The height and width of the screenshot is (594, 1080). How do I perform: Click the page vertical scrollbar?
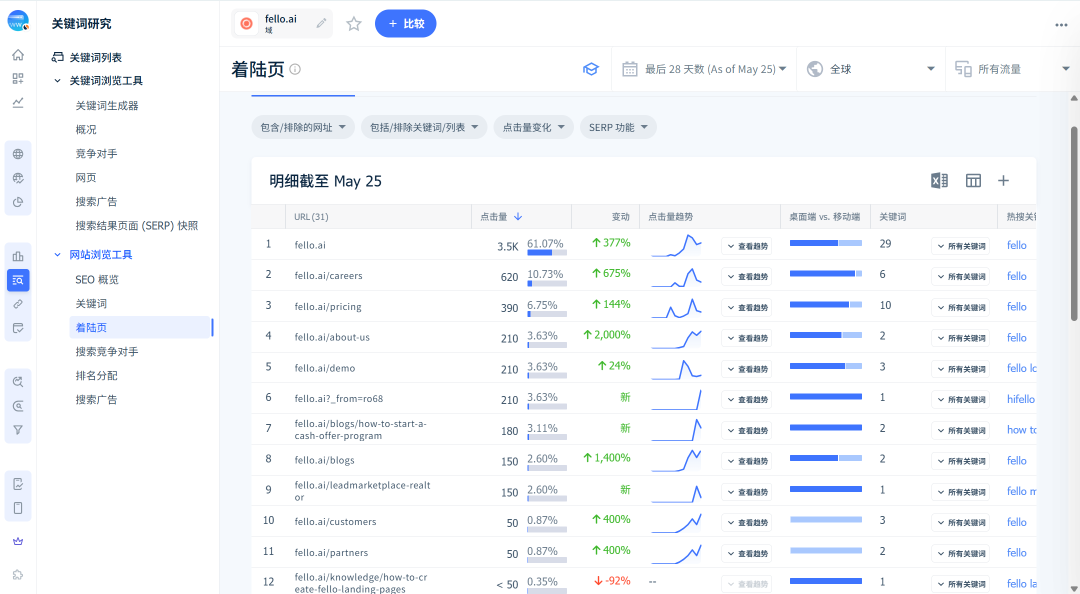(1074, 223)
